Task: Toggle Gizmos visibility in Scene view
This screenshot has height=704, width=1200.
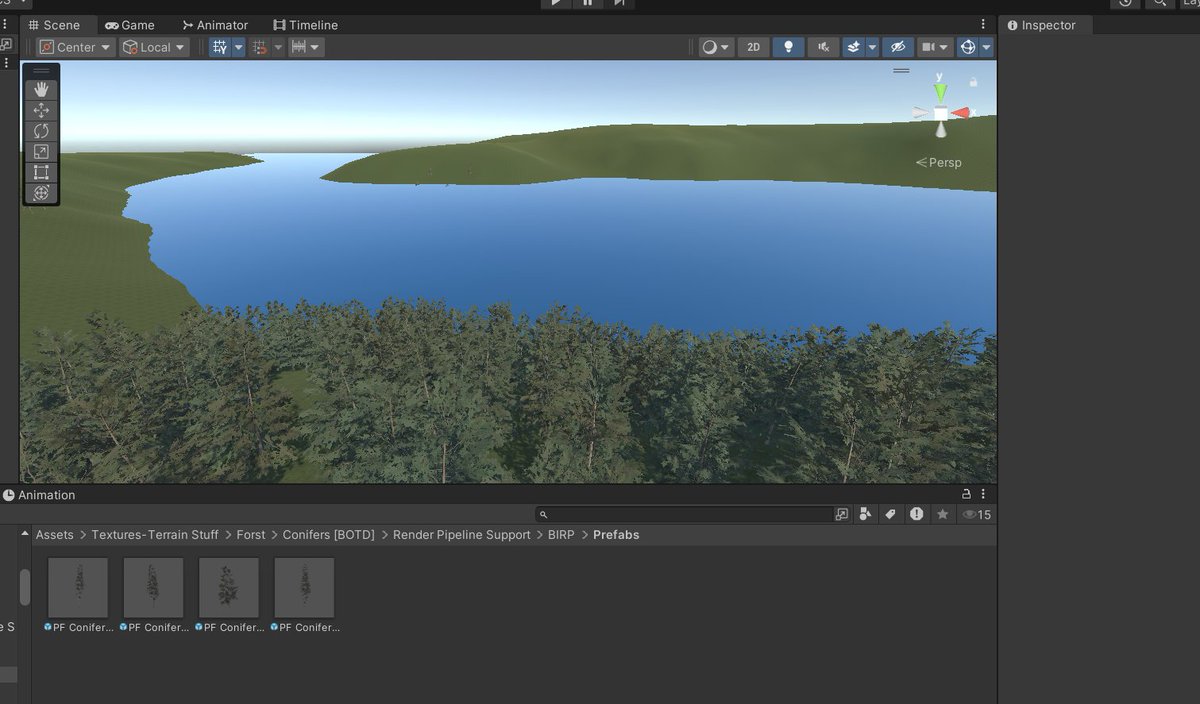Action: click(967, 47)
